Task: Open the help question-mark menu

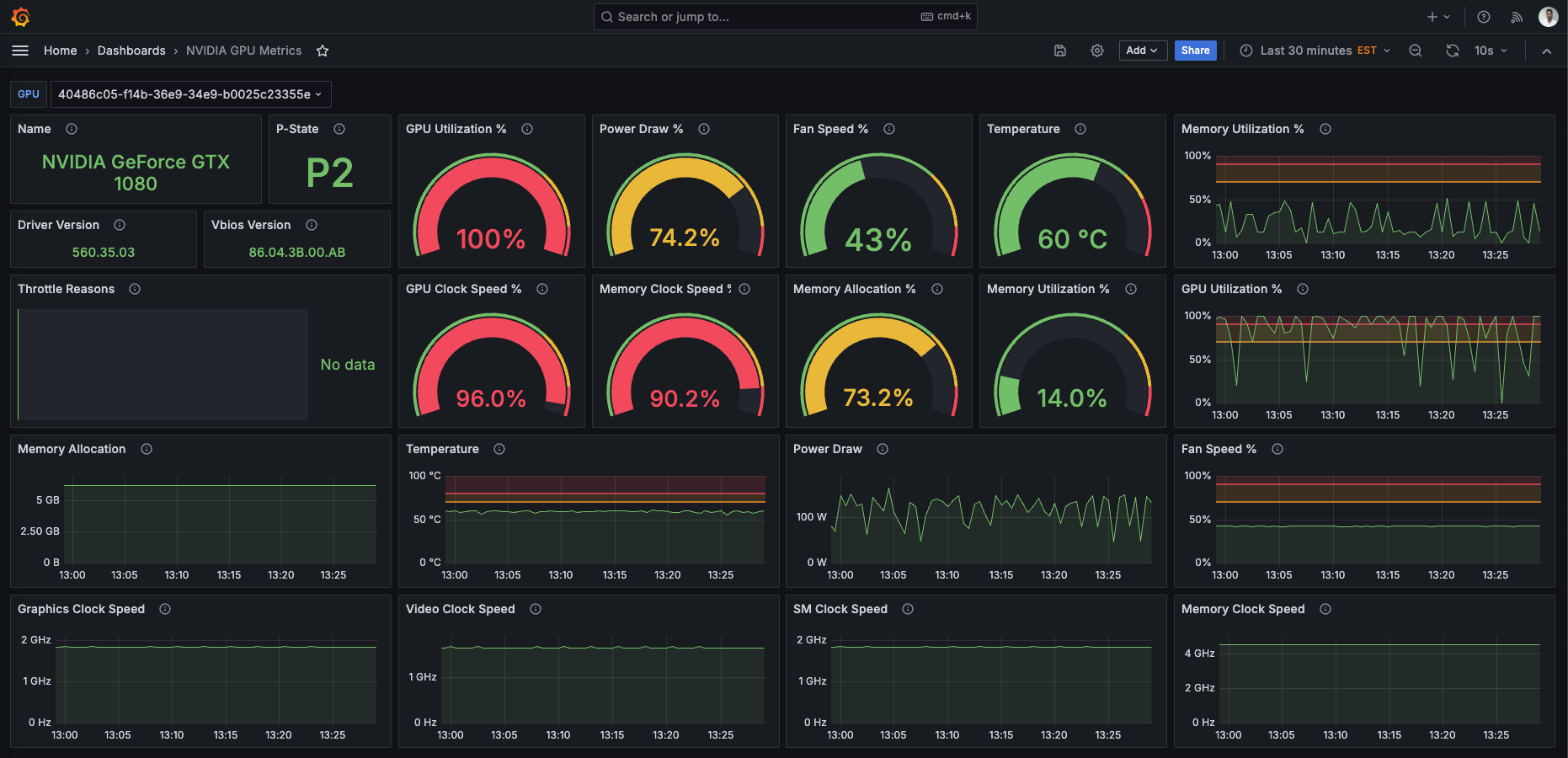Action: 1484,17
